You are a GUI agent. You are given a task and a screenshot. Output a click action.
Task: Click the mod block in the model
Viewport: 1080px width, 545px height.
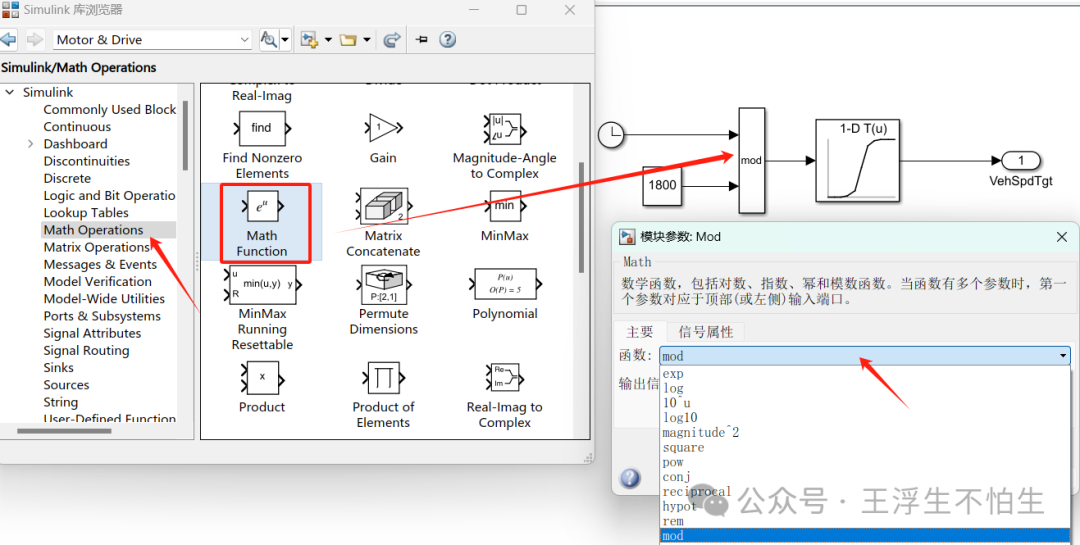[x=751, y=160]
